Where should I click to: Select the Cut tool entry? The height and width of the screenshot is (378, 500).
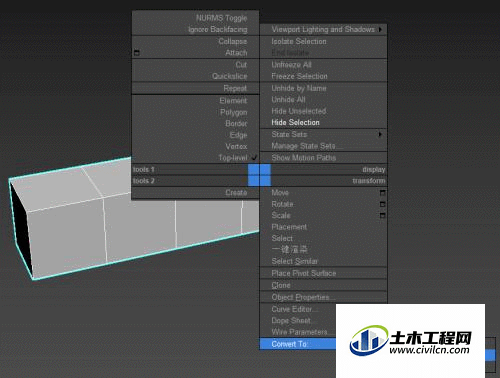point(241,65)
